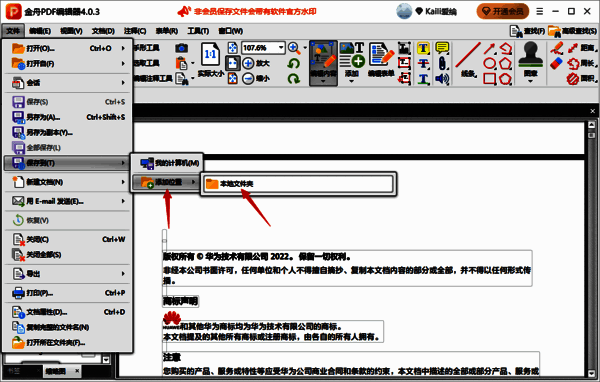Choose 关闭(C) close document entry
Screen dimensions: 600x382
tap(68, 239)
